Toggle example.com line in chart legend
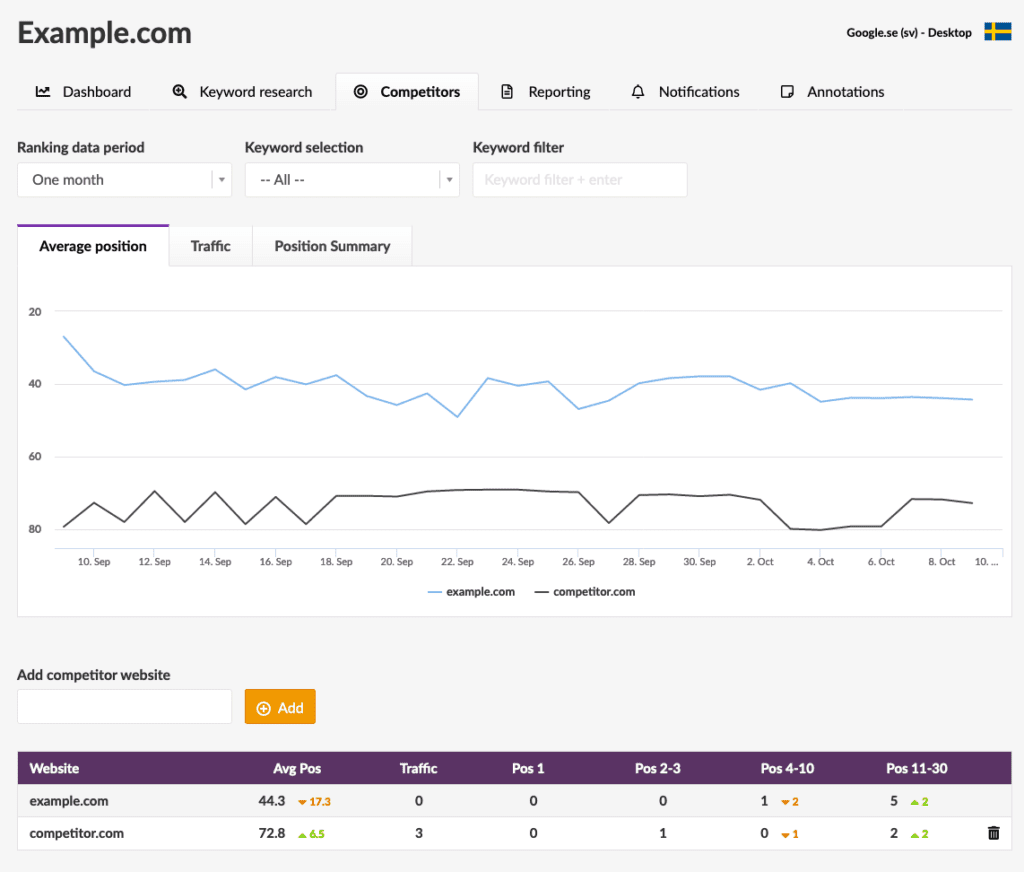Screen dimensions: 1024x872 (x=471, y=592)
